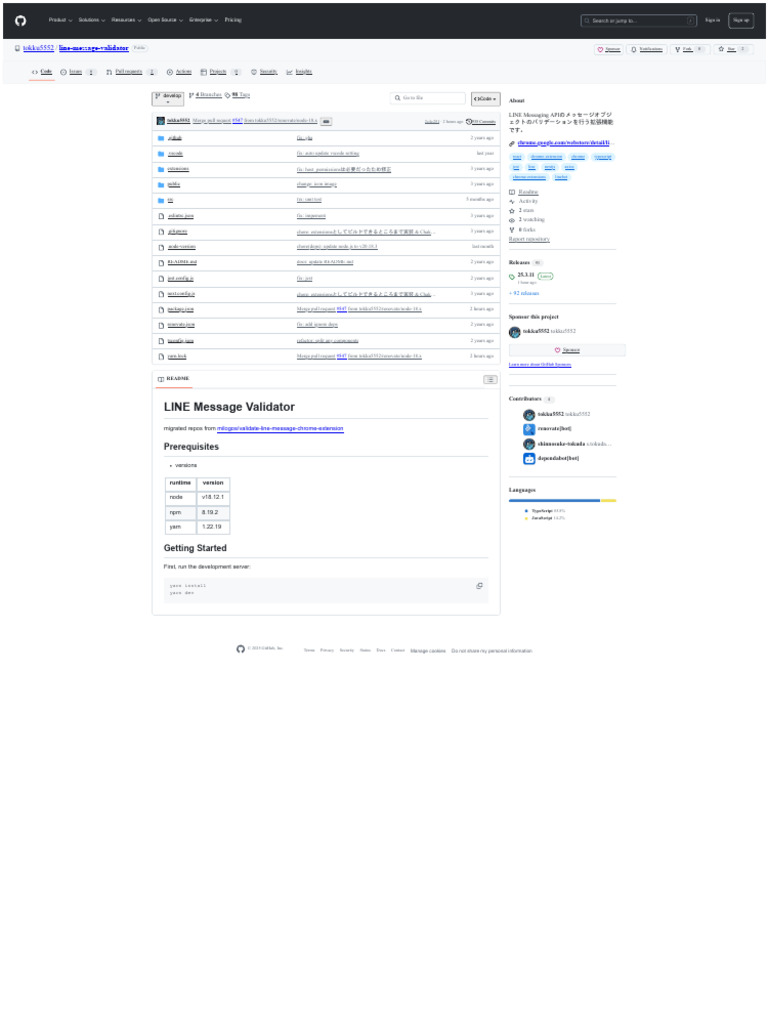Select the README tab heading
This screenshot has height=1024, width=768.
[174, 379]
